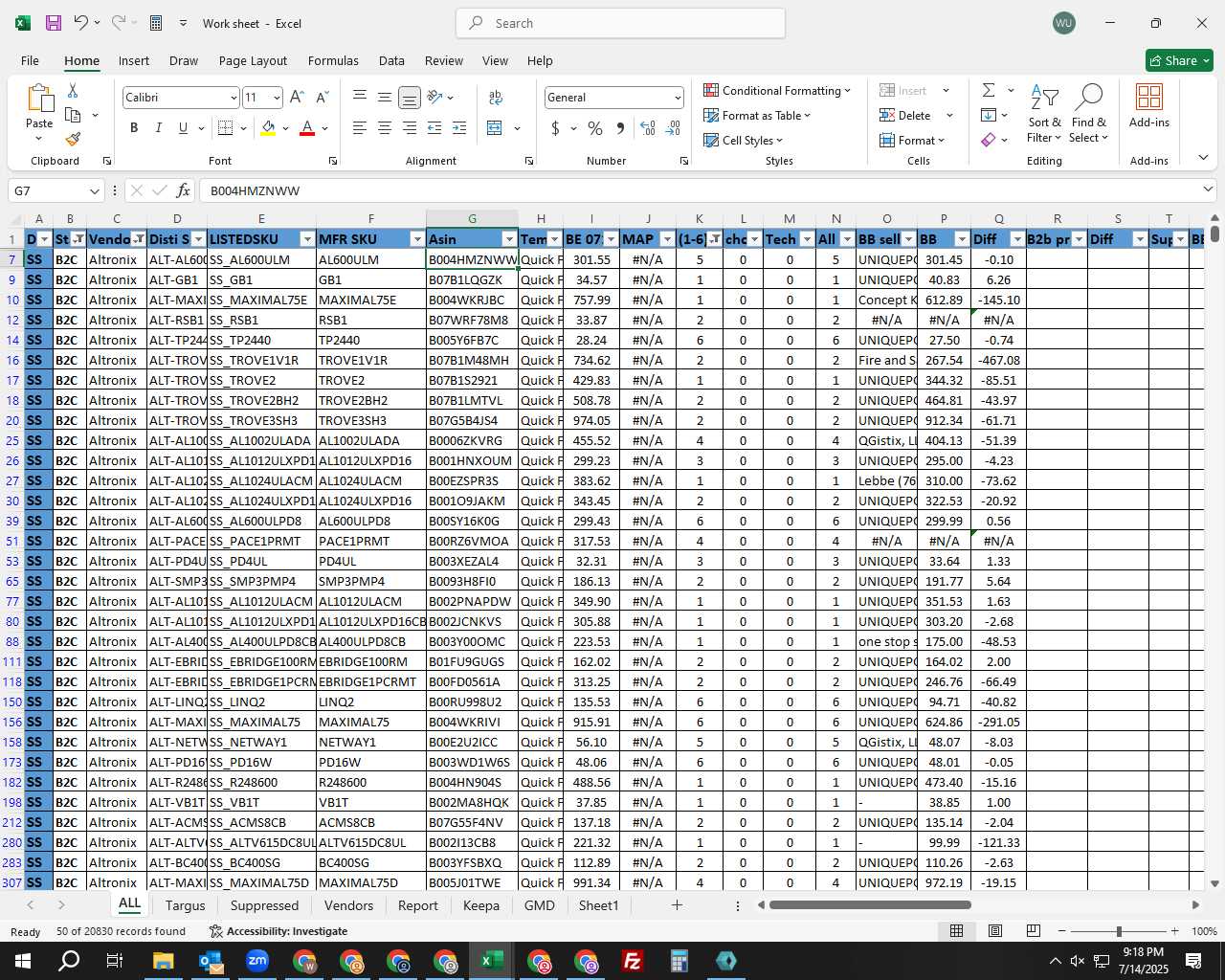Open the File menu
Viewport: 1225px width, 980px height.
(30, 60)
